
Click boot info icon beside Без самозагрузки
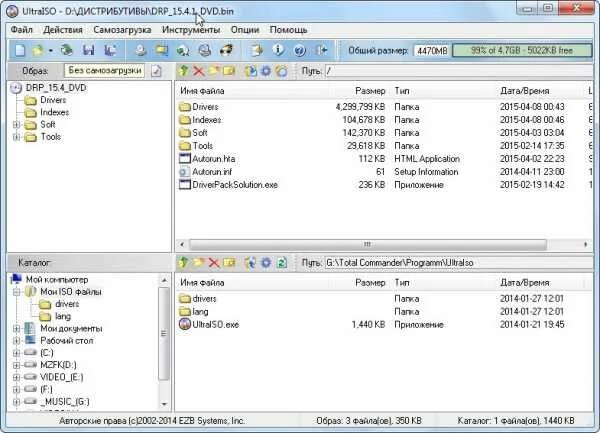[x=156, y=71]
